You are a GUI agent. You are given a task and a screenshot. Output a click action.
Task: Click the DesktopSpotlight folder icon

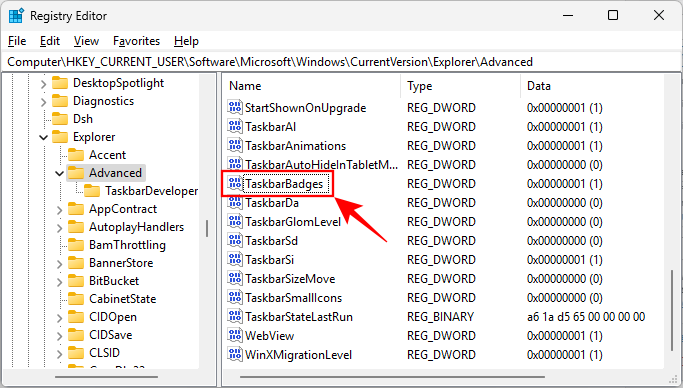60,83
